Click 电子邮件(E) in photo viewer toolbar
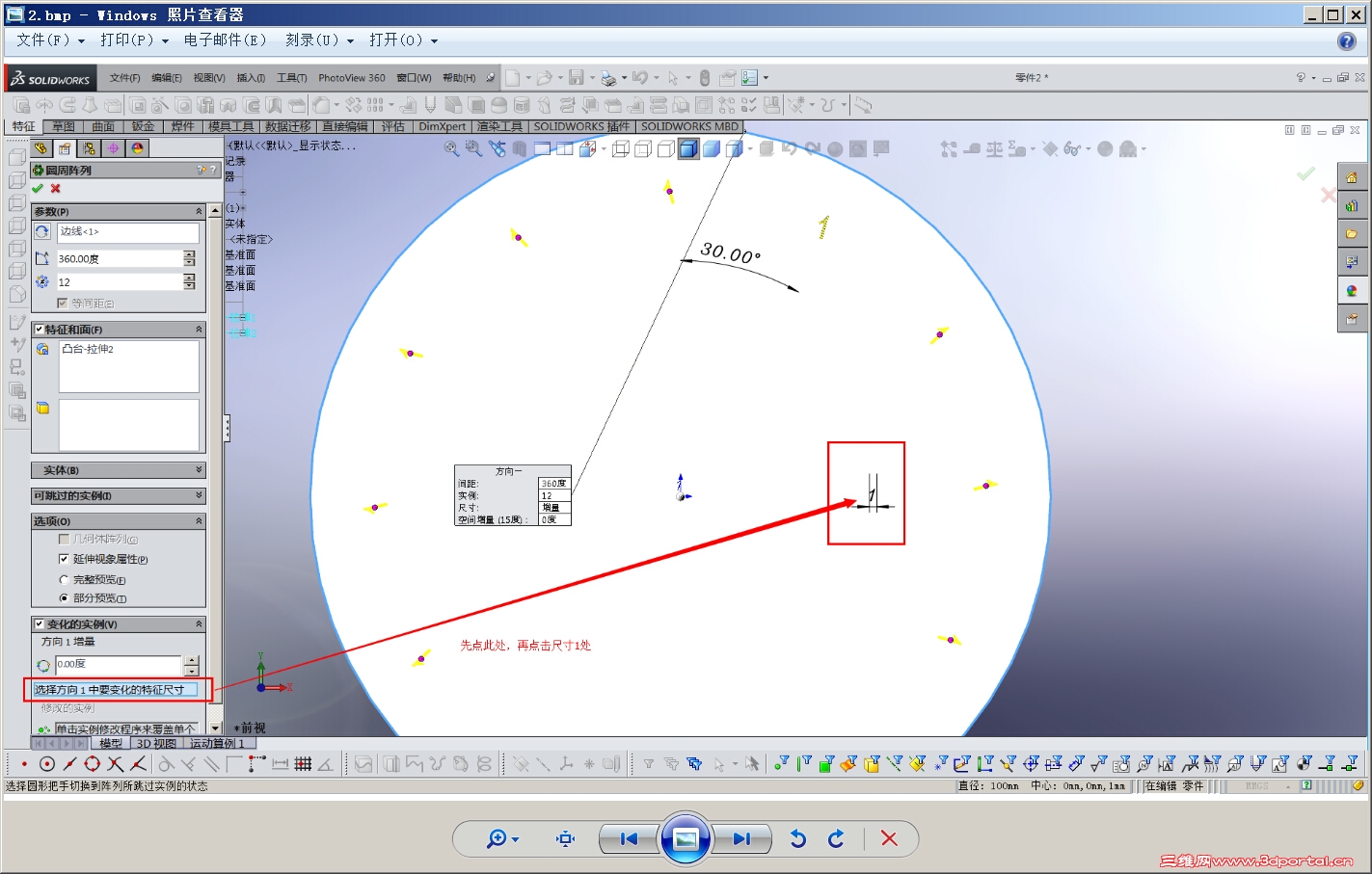The height and width of the screenshot is (874, 1372). pyautogui.click(x=225, y=40)
